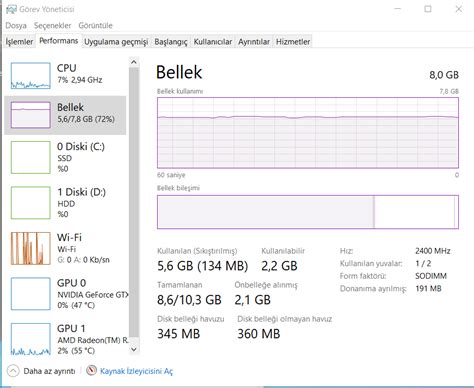This screenshot has height=388, width=474.
Task: Select GPU 1 AMD Radeon entry
Action: [x=65, y=339]
